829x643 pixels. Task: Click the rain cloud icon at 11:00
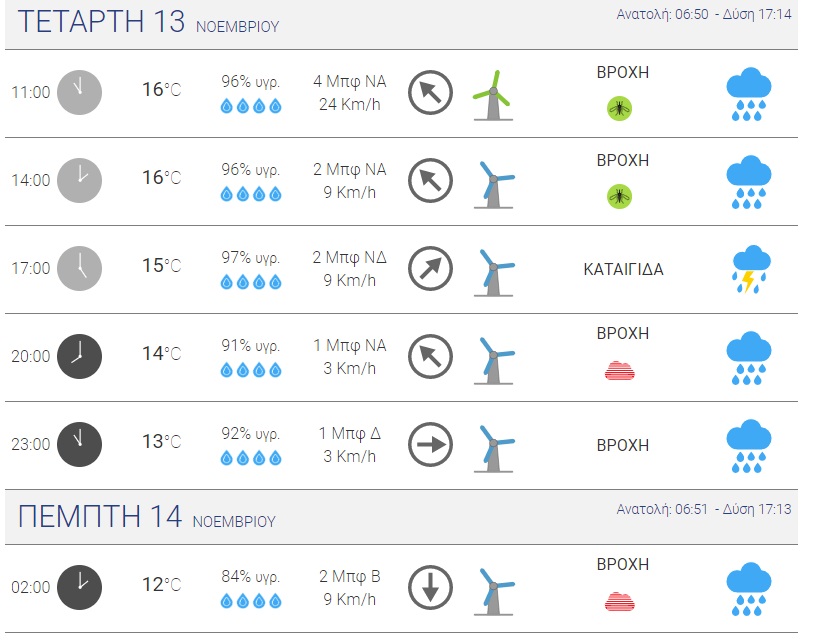pos(748,94)
